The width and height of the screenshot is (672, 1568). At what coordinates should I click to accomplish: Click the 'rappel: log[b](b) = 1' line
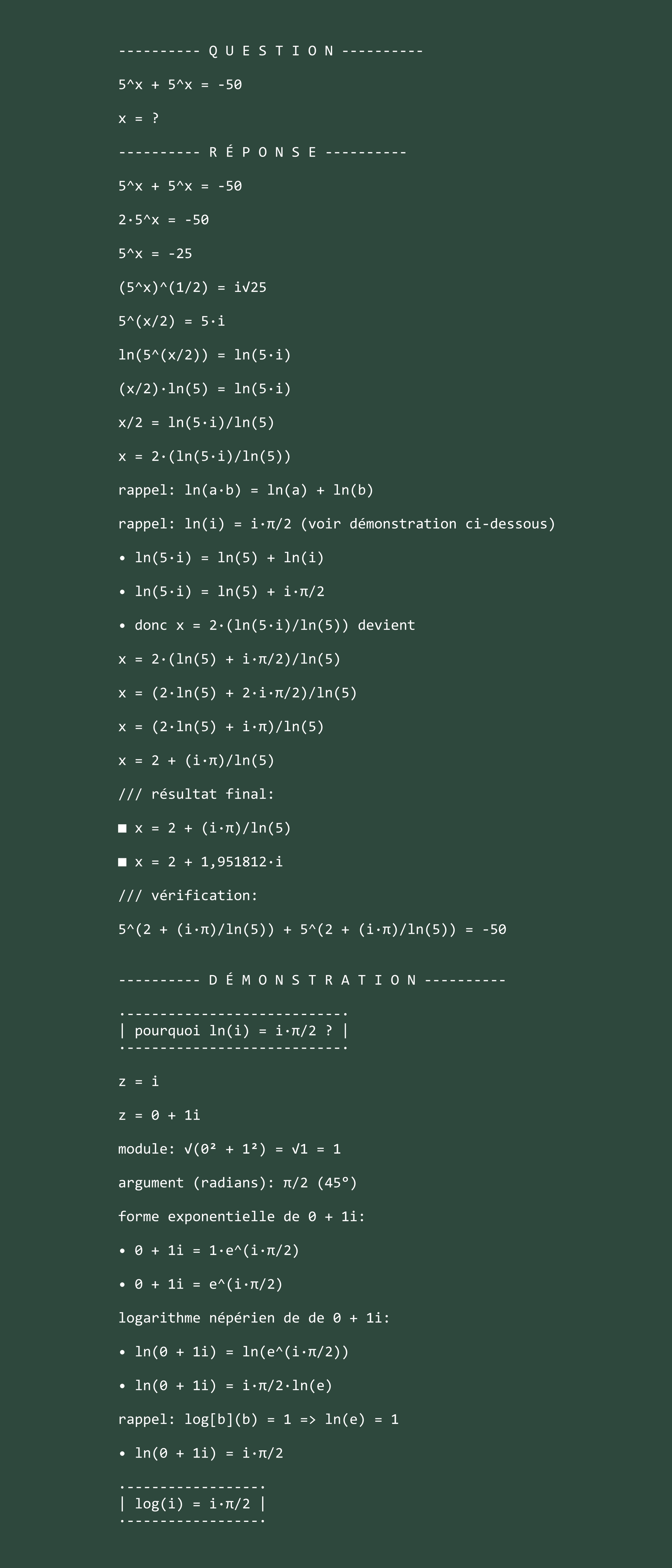click(x=258, y=1420)
